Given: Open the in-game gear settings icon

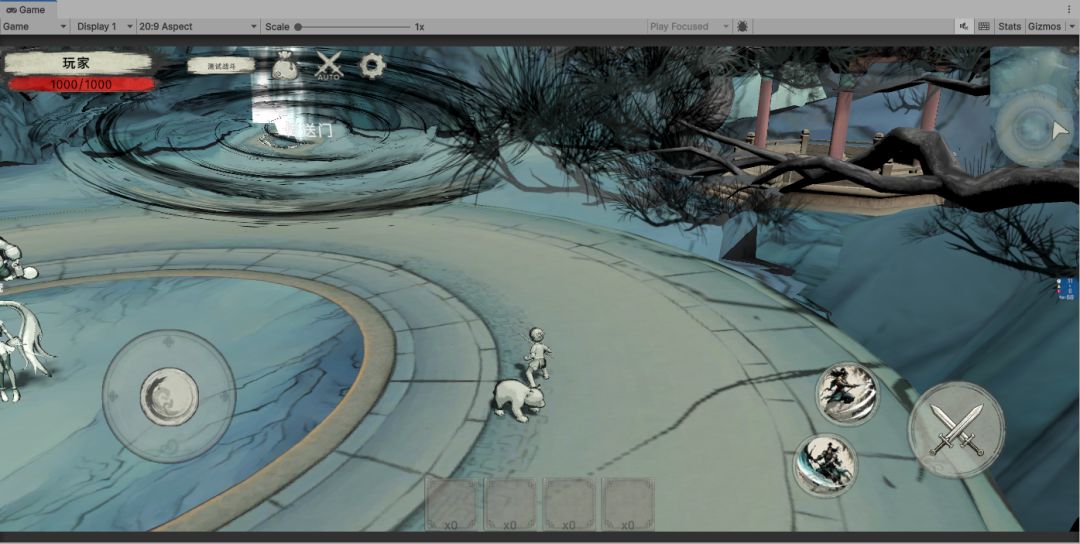Looking at the screenshot, I should pos(372,65).
